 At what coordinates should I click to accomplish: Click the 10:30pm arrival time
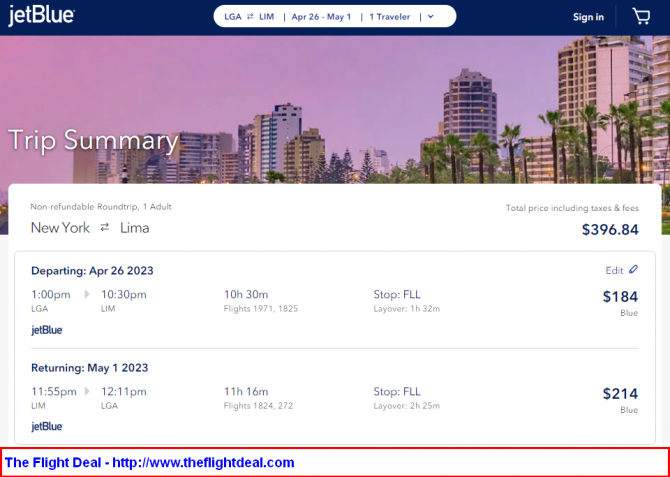pos(123,295)
